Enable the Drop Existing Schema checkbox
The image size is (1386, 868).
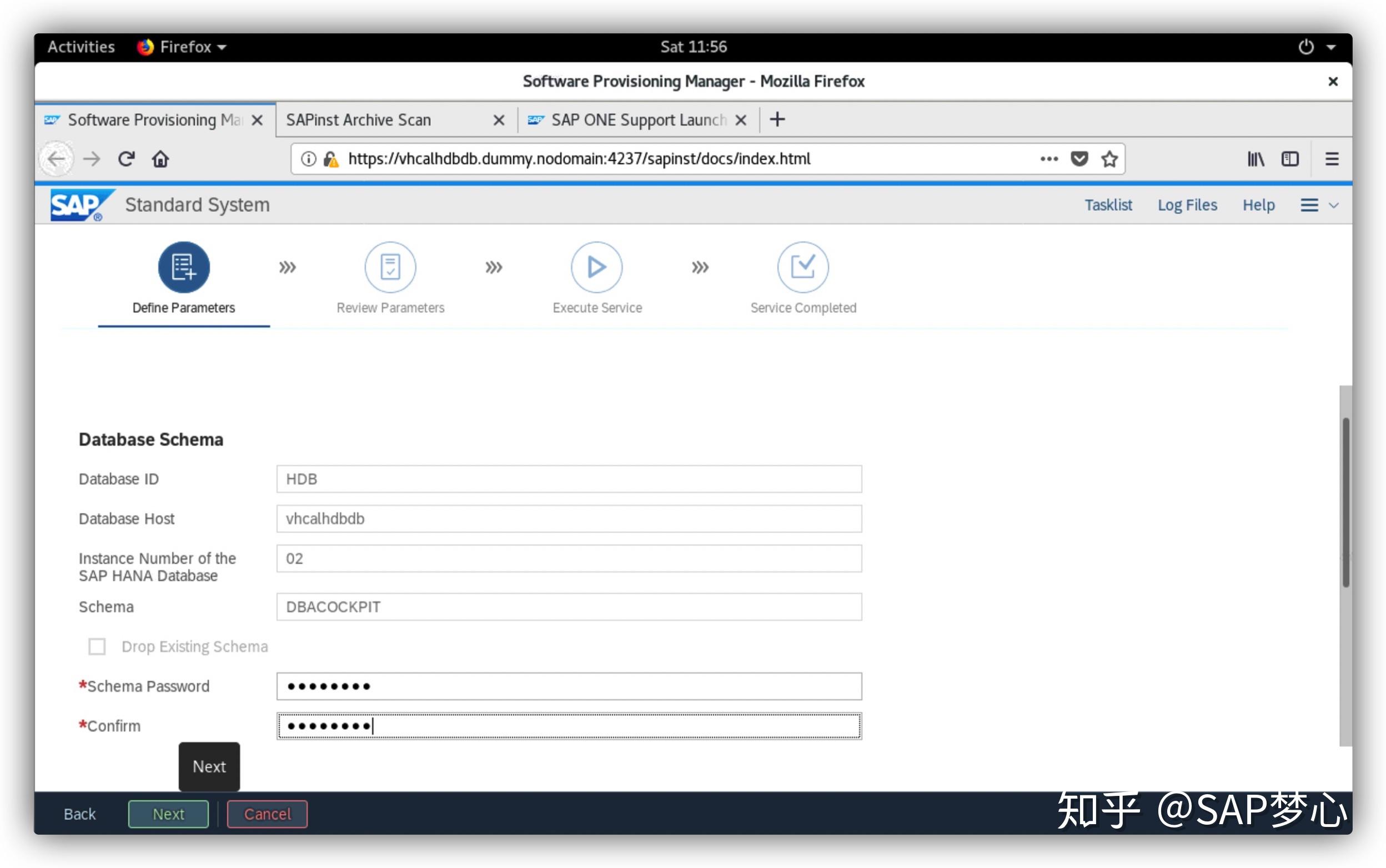tap(97, 646)
